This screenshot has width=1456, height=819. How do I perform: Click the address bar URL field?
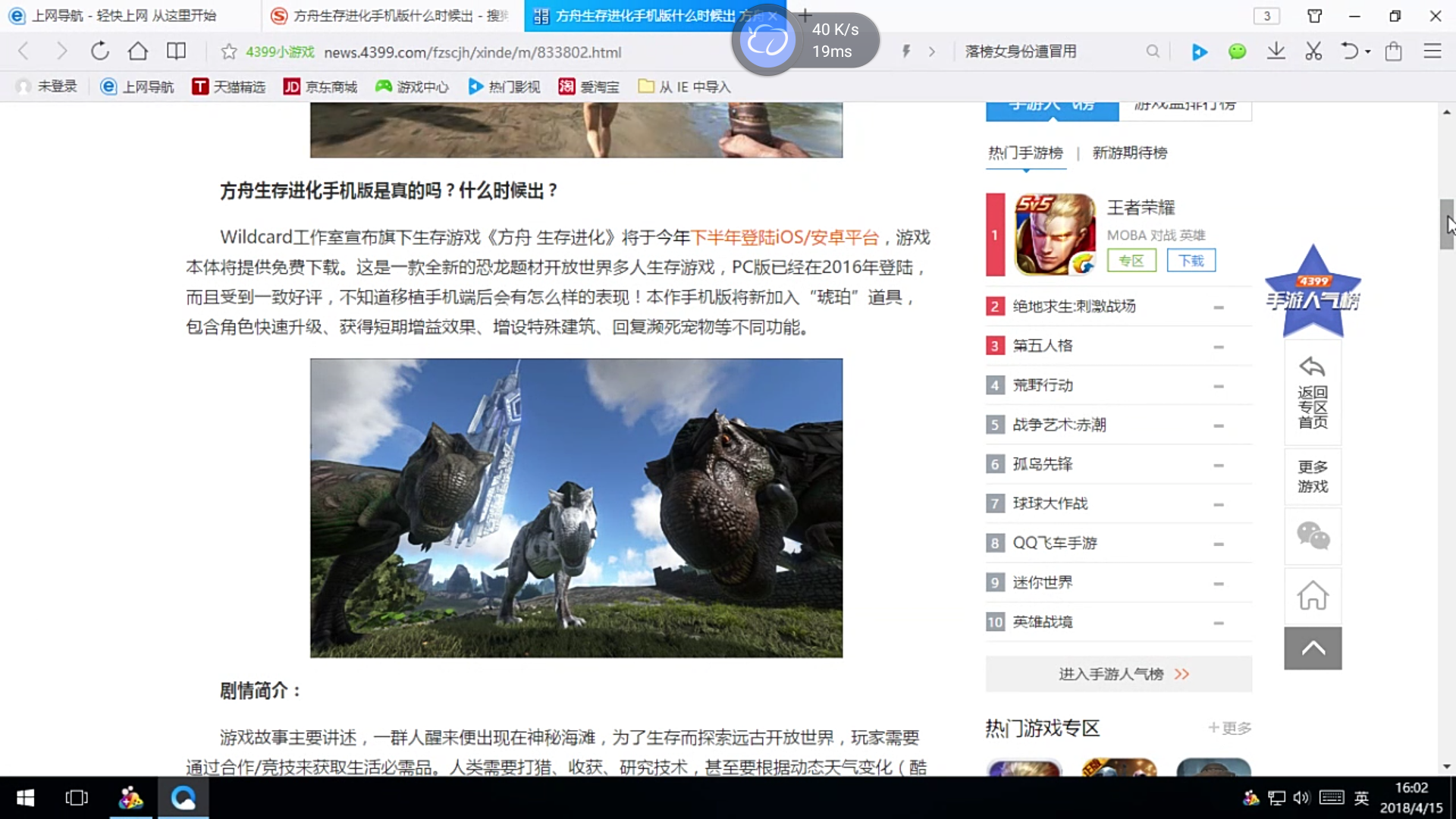[472, 52]
